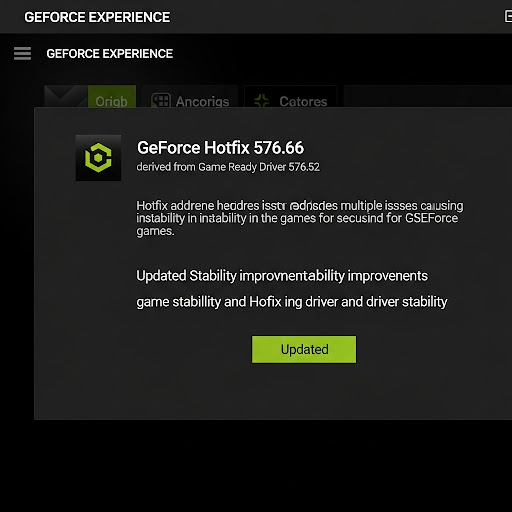Click the GeForce Hotfix 576.66 heading

[x=220, y=148]
